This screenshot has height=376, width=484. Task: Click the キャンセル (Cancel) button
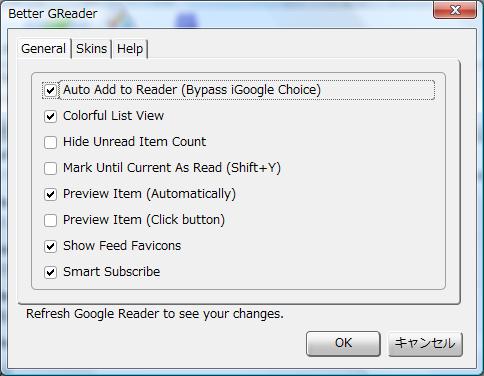425,343
